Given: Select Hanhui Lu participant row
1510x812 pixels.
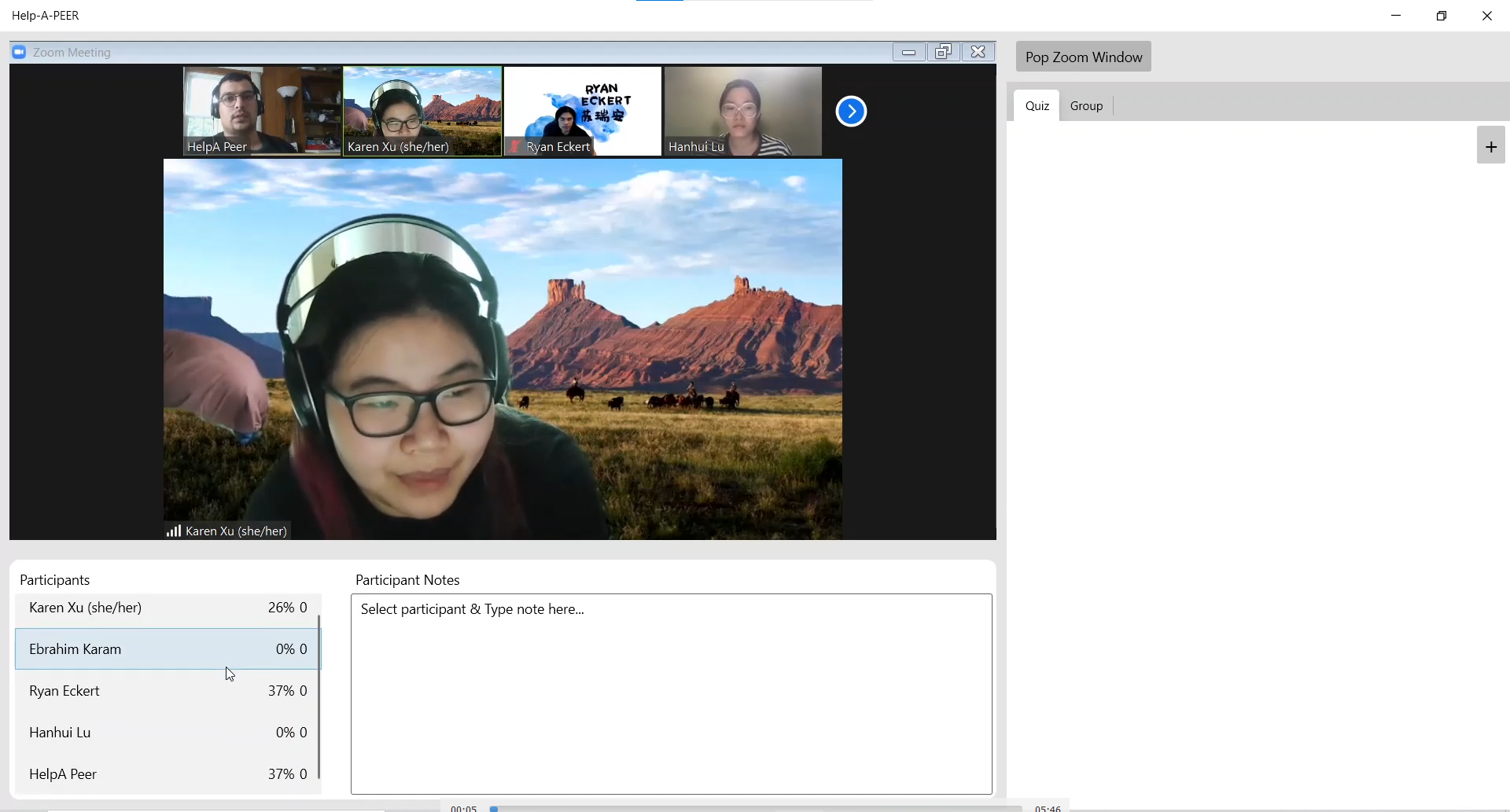Looking at the screenshot, I should click(167, 733).
